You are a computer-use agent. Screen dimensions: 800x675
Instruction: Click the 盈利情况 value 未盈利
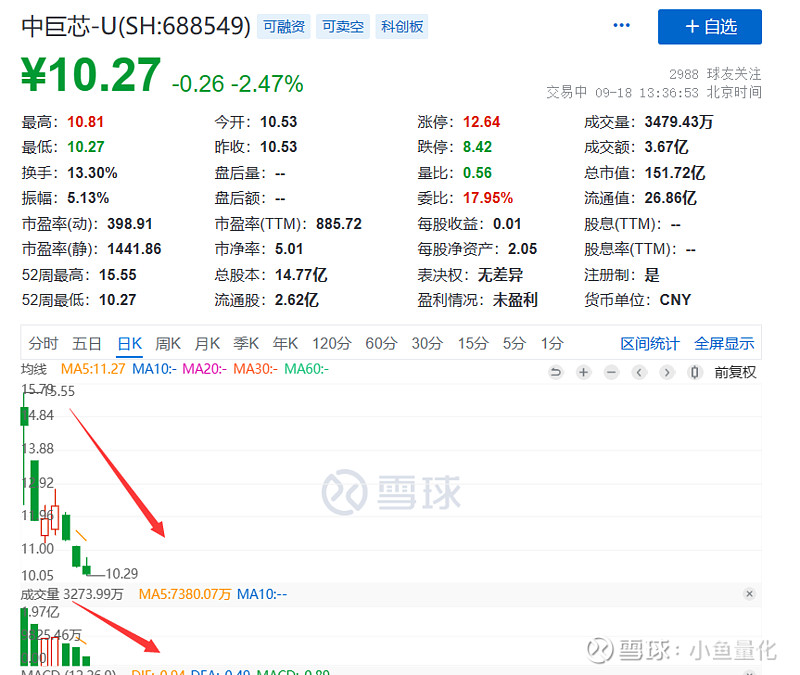click(515, 300)
